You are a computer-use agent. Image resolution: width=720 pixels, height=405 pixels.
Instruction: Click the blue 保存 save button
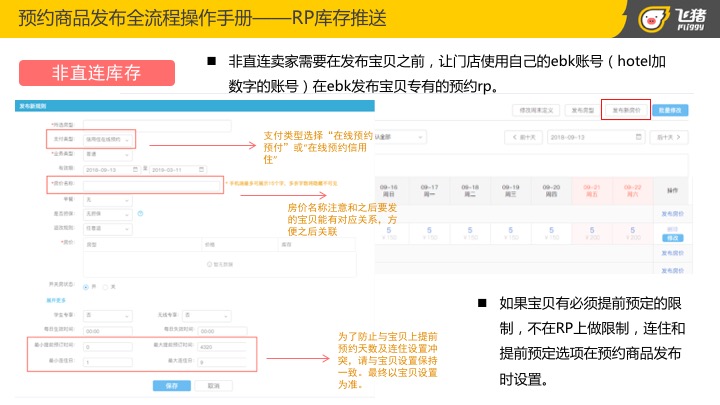click(172, 386)
